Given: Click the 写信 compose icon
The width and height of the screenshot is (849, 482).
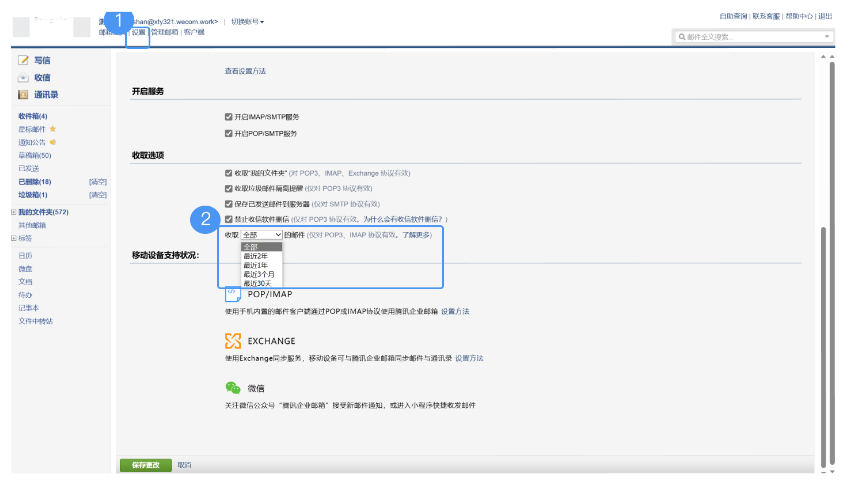Looking at the screenshot, I should point(22,61).
